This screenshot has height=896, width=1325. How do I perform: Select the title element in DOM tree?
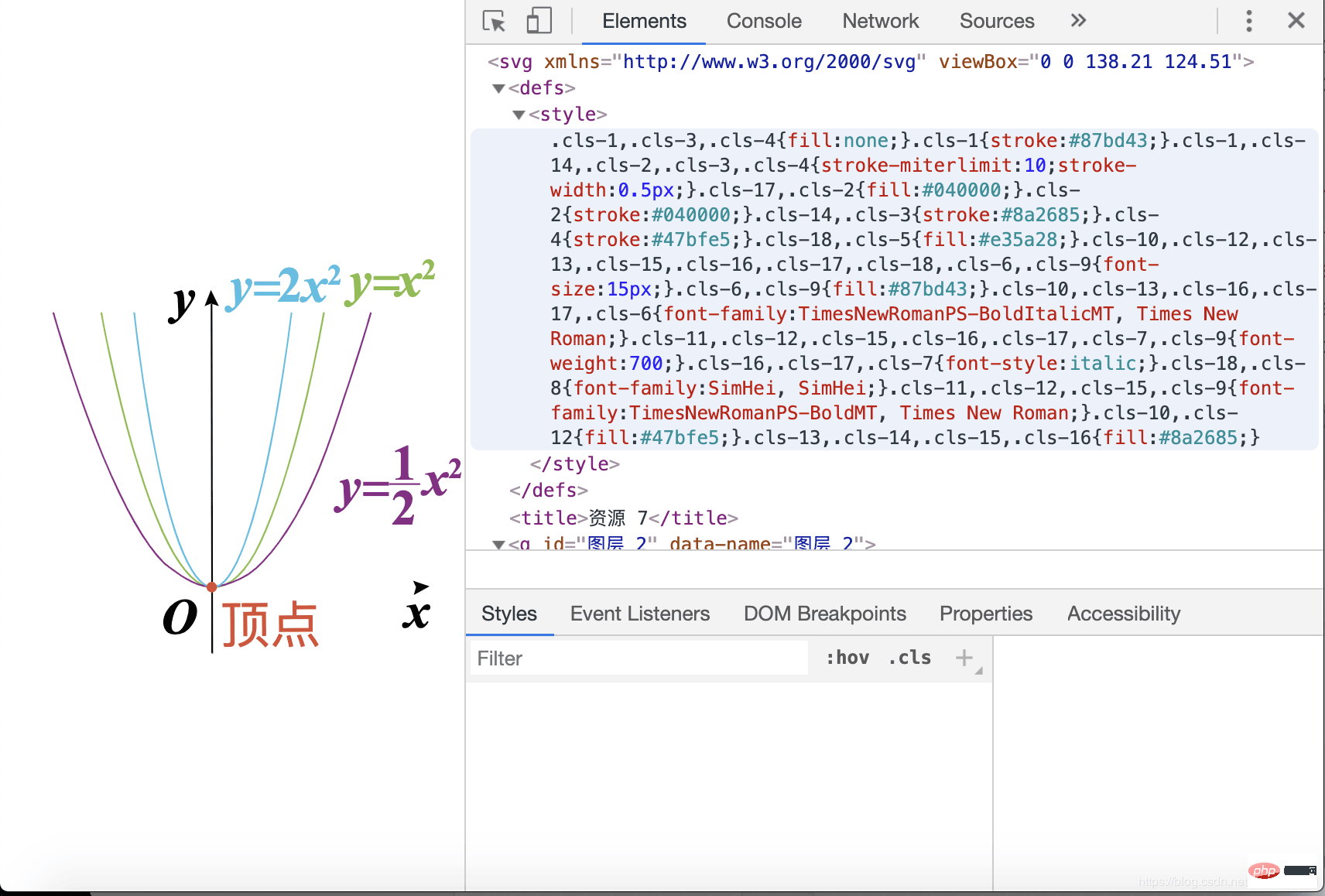click(623, 518)
